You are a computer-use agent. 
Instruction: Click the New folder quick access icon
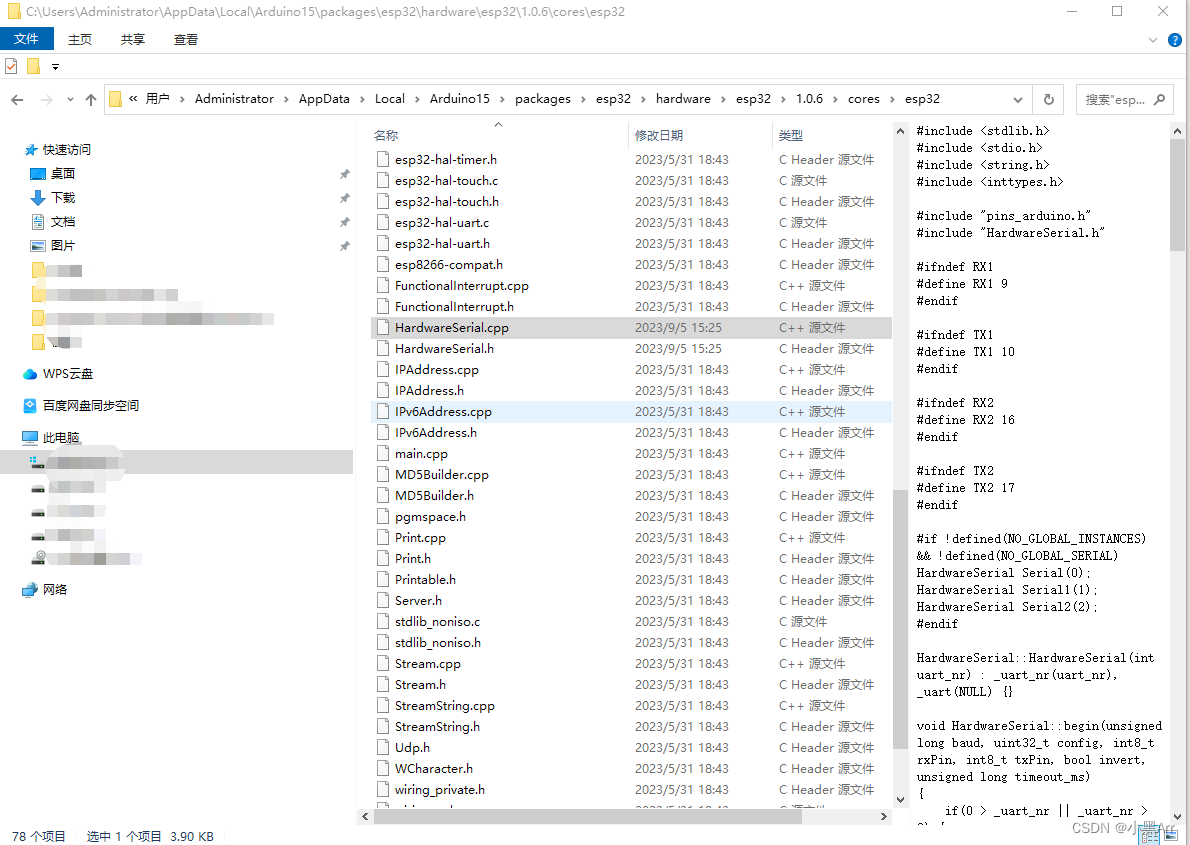33,66
